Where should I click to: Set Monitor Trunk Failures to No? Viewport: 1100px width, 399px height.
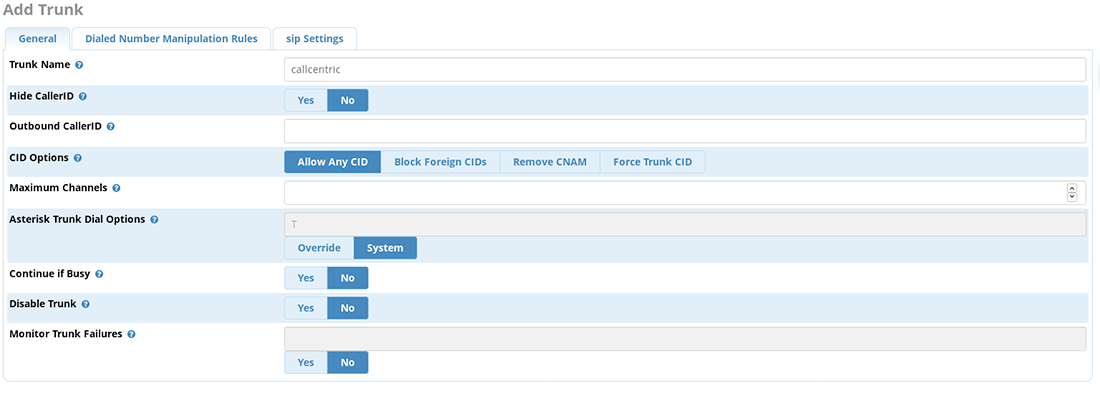348,363
